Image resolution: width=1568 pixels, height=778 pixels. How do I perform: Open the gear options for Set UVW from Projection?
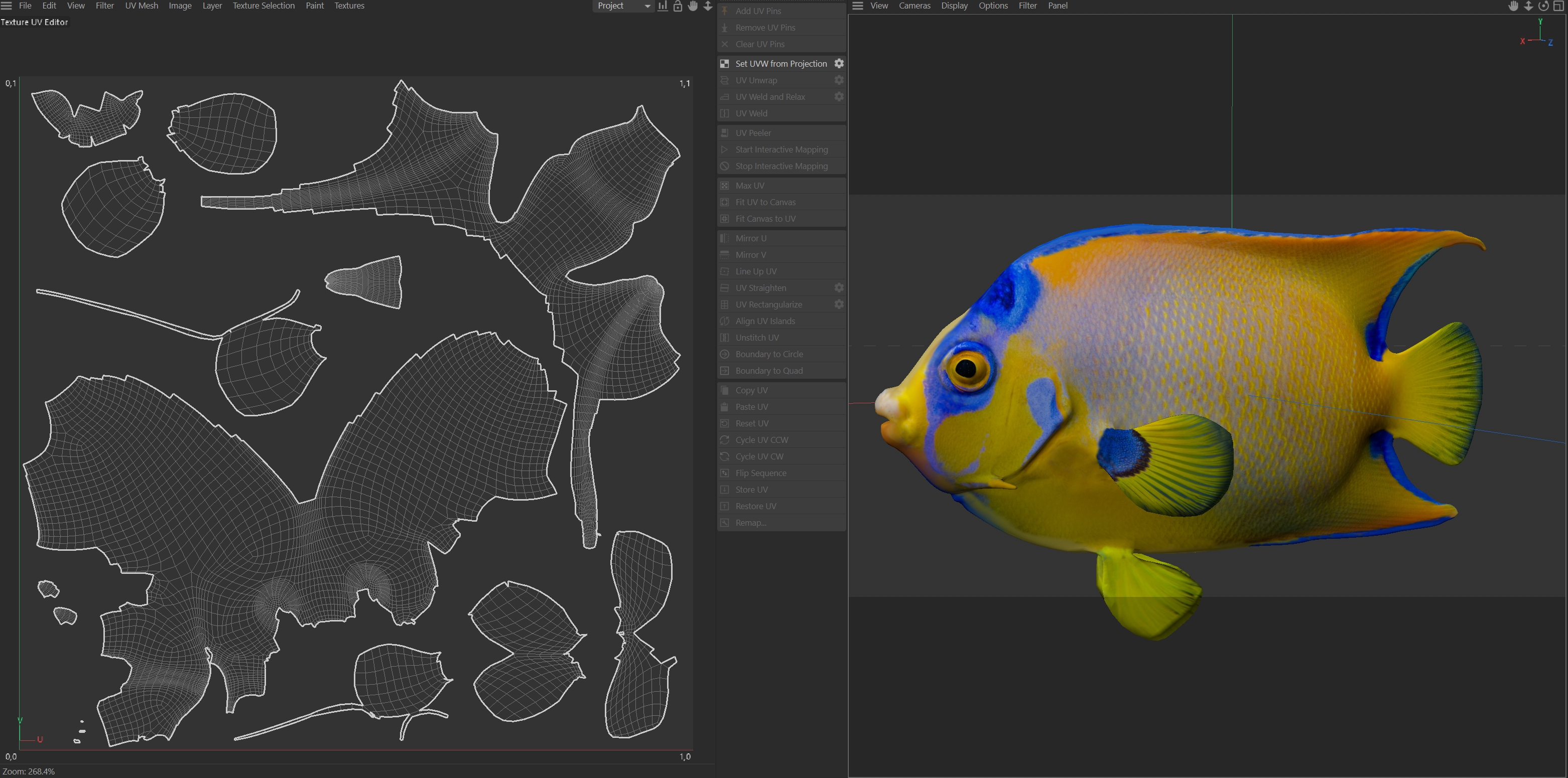(839, 64)
